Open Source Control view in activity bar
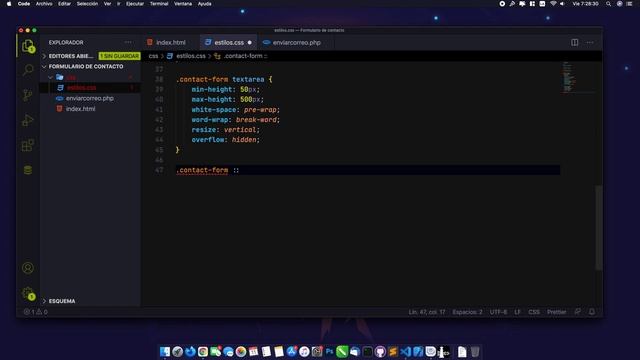 click(x=28, y=95)
